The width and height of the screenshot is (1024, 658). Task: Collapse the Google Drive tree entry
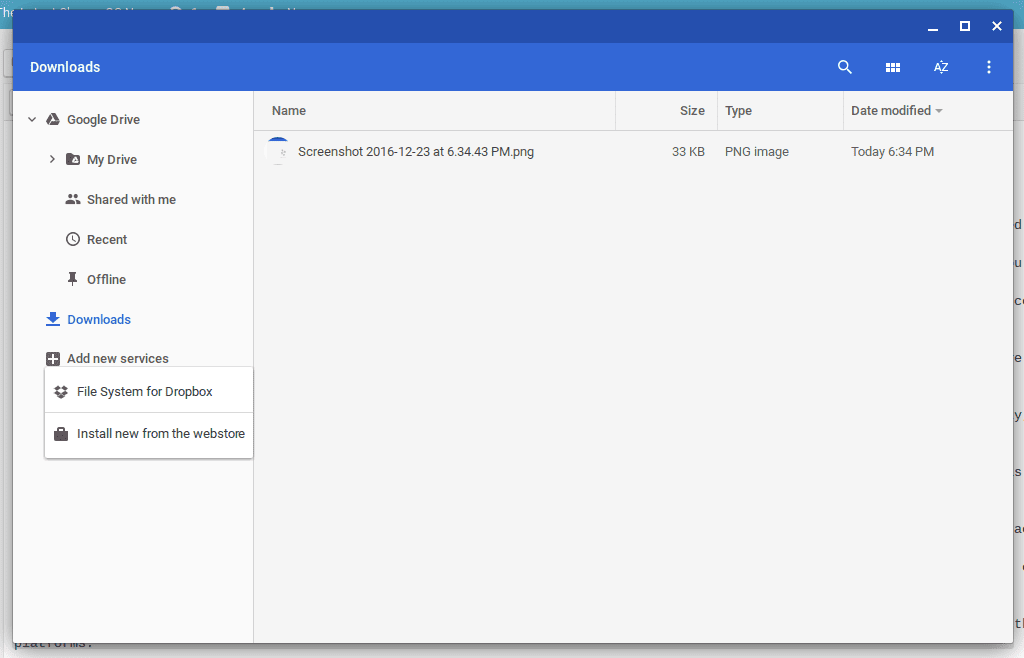[31, 118]
